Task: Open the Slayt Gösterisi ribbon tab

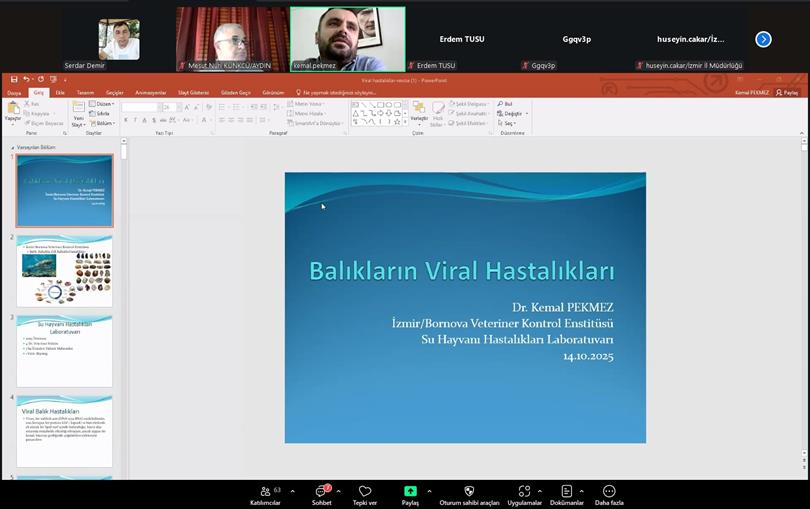Action: tap(193, 92)
